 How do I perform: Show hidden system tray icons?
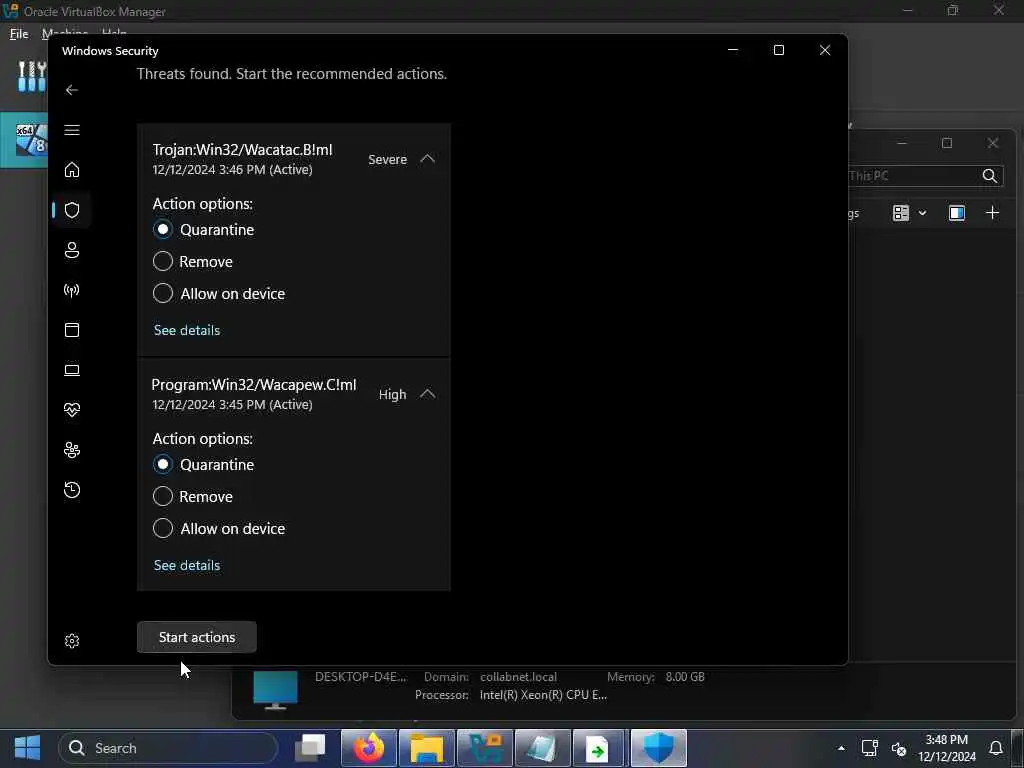pos(841,748)
